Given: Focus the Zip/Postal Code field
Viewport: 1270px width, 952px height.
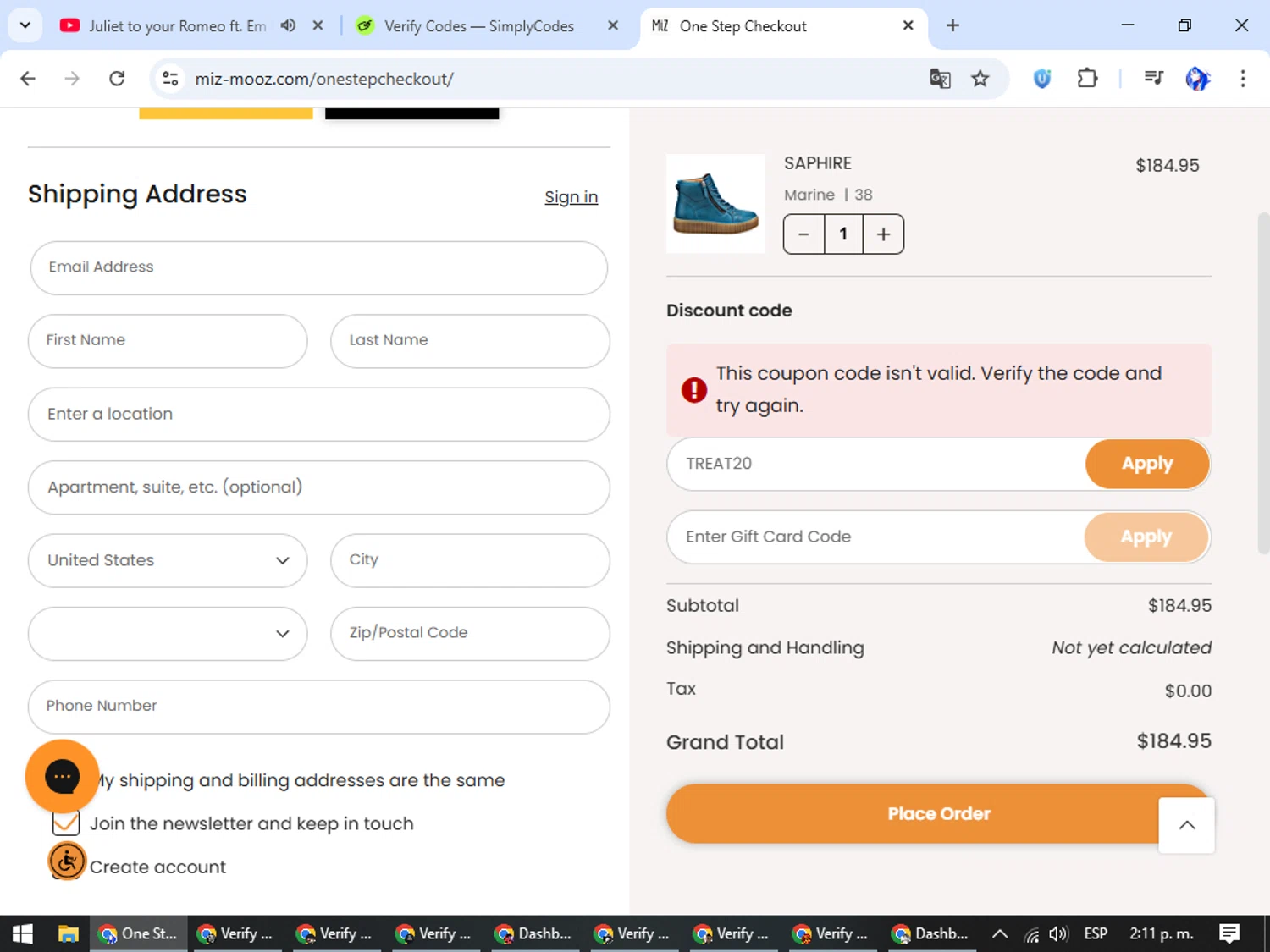Looking at the screenshot, I should click(x=470, y=634).
